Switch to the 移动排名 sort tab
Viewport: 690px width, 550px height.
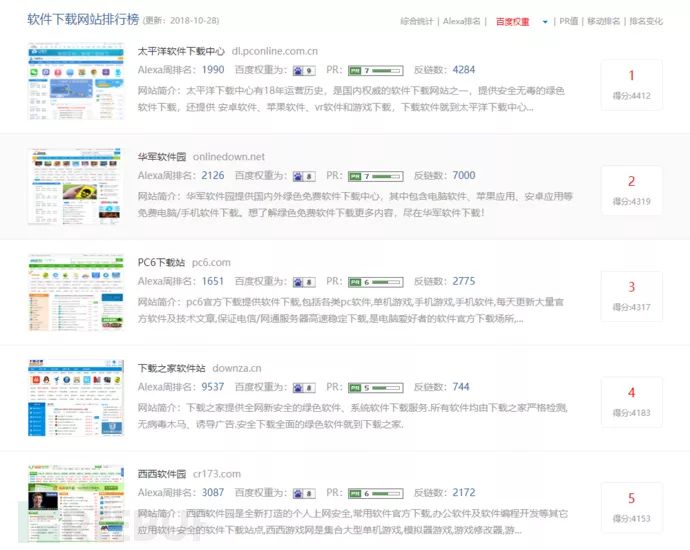click(x=603, y=21)
